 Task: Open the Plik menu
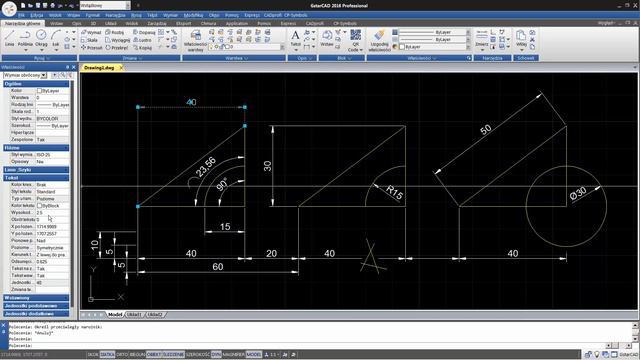pos(21,15)
